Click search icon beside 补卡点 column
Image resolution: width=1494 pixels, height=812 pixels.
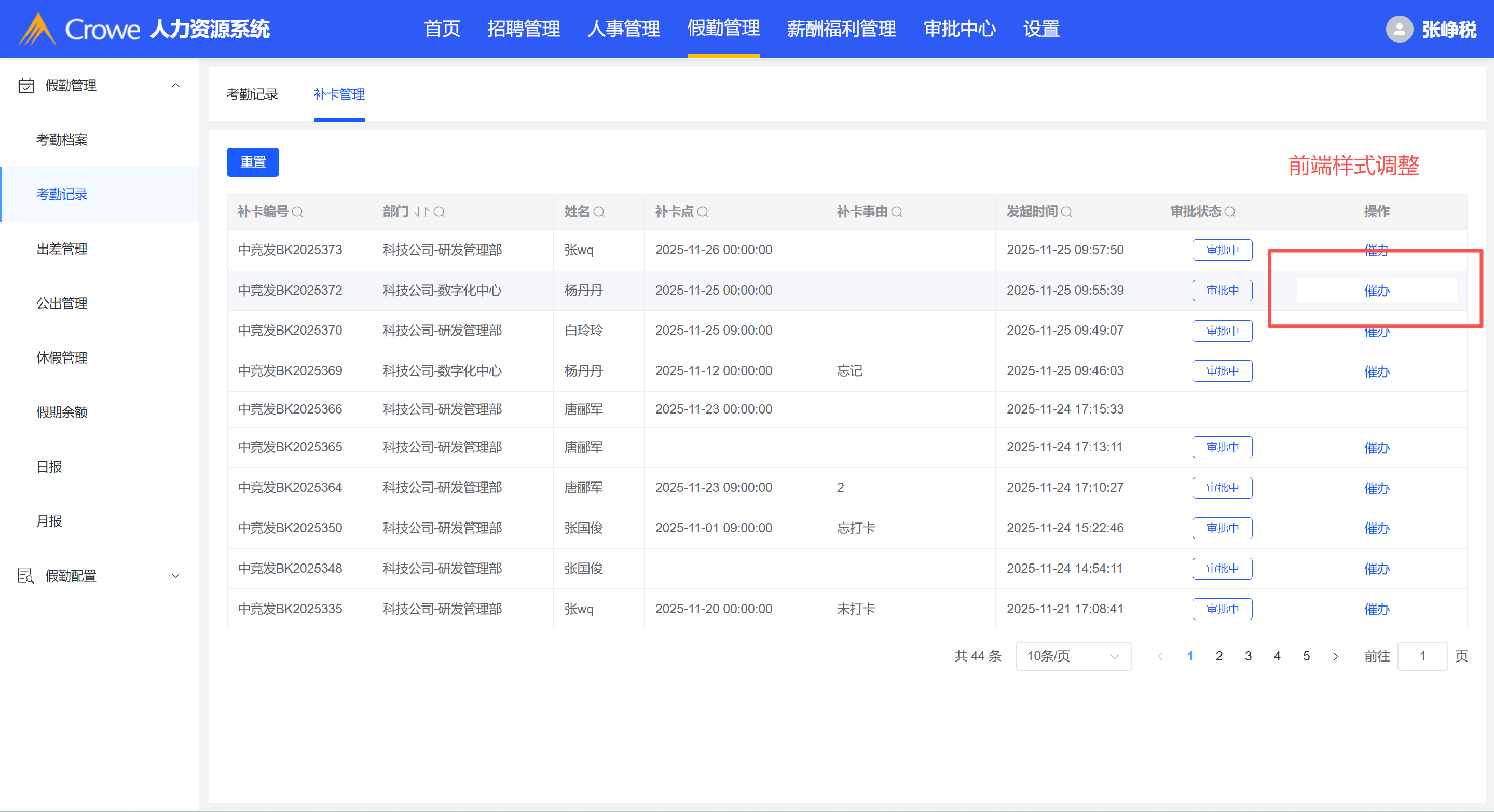pyautogui.click(x=702, y=212)
